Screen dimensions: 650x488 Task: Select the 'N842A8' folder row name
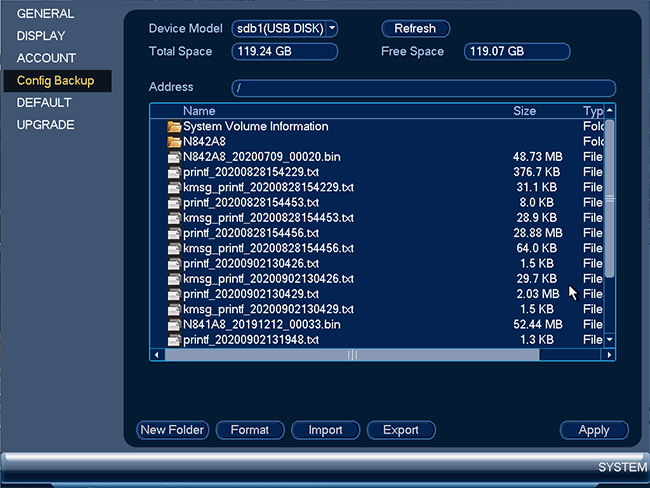204,142
